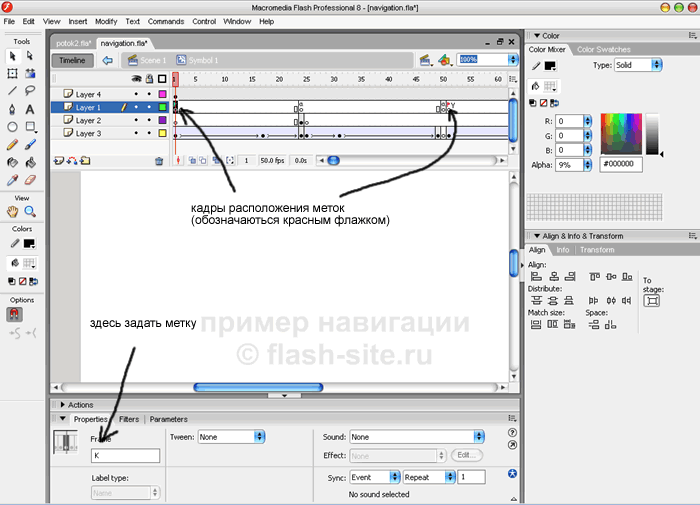The width and height of the screenshot is (700, 505).
Task: Click Insert Layer Folder icon
Action: pyautogui.click(x=85, y=161)
